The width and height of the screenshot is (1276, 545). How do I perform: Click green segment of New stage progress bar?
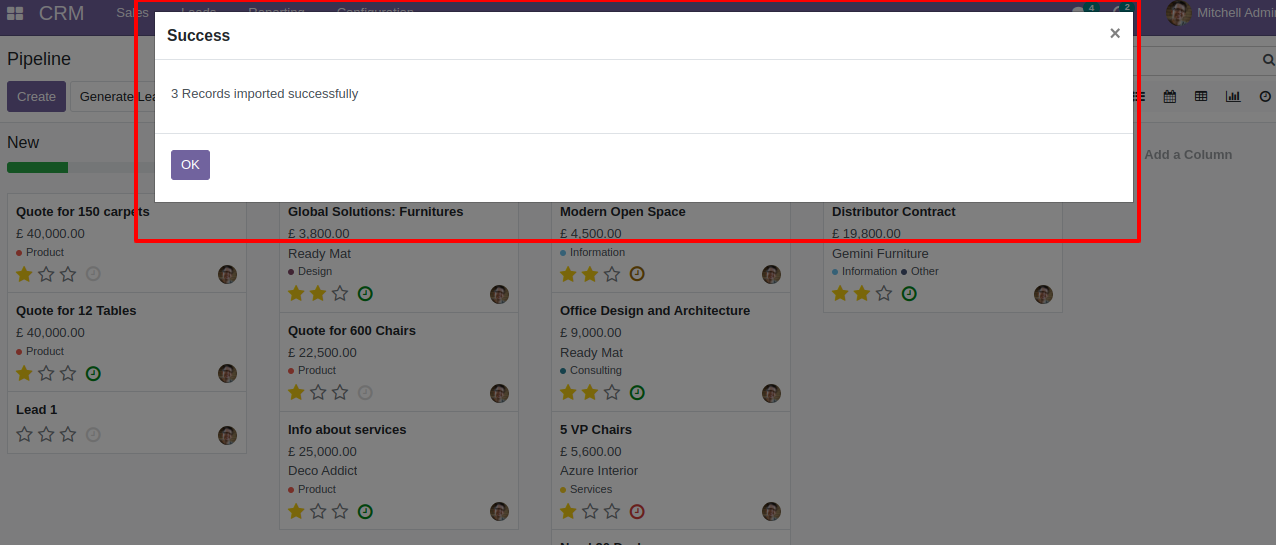coord(37,168)
